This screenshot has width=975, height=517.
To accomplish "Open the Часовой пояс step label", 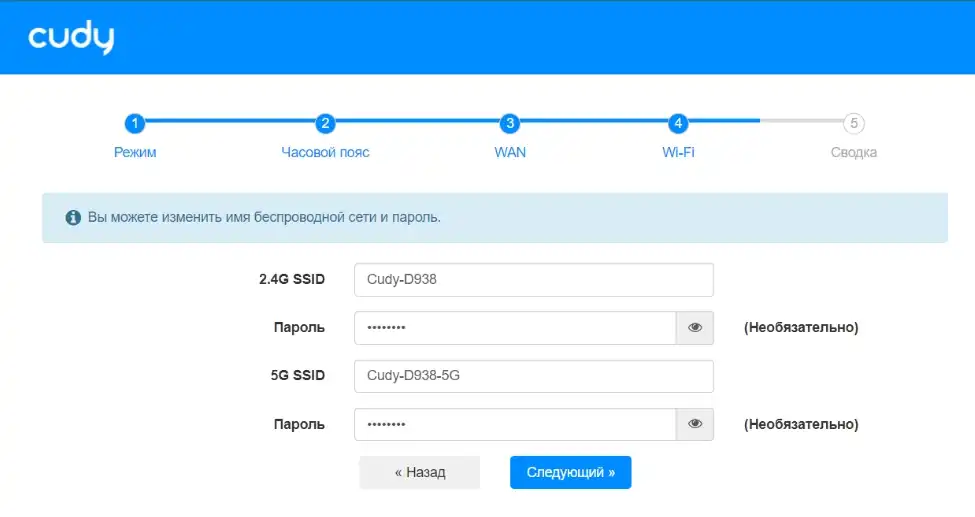I will point(325,153).
